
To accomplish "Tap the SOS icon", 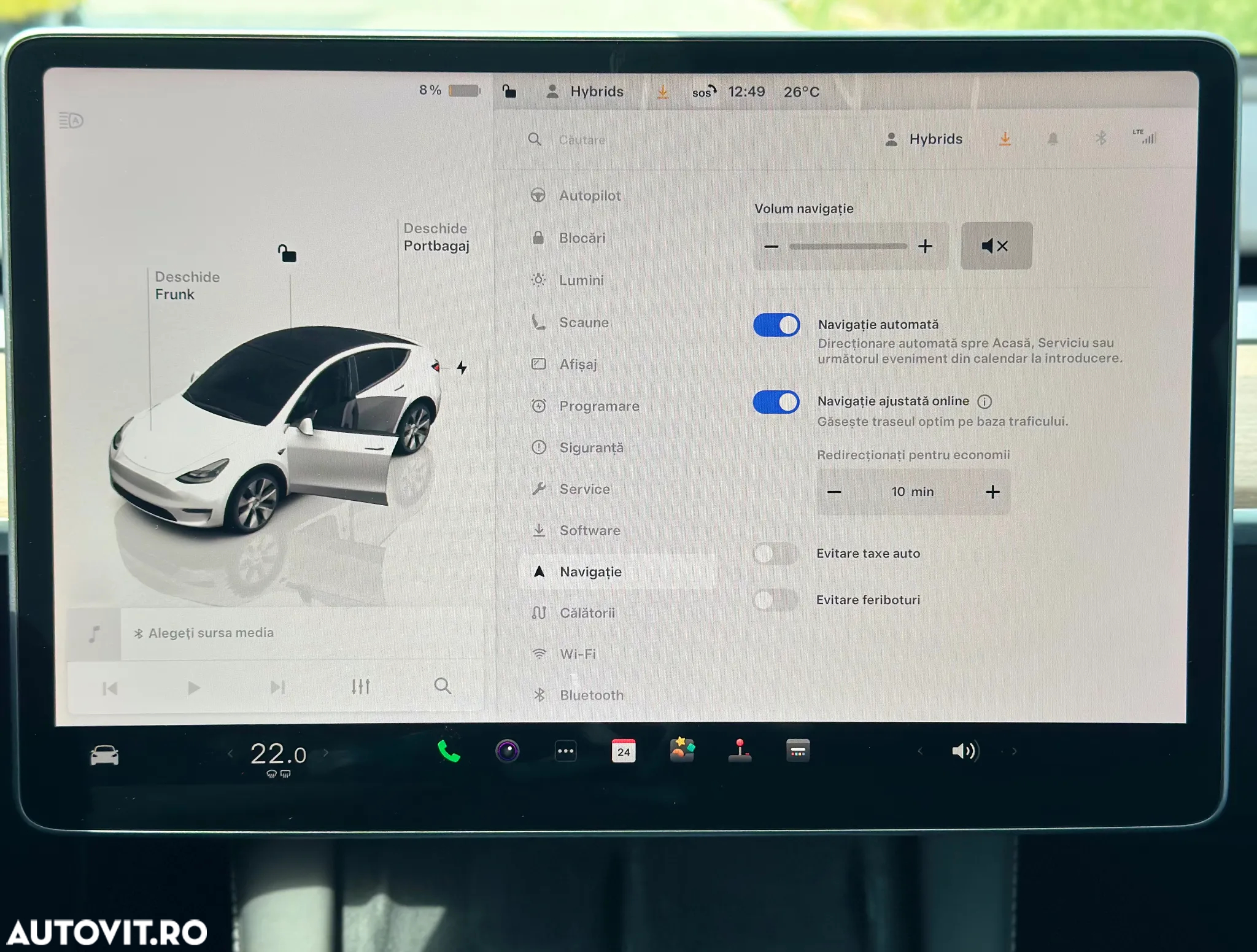I will click(704, 91).
